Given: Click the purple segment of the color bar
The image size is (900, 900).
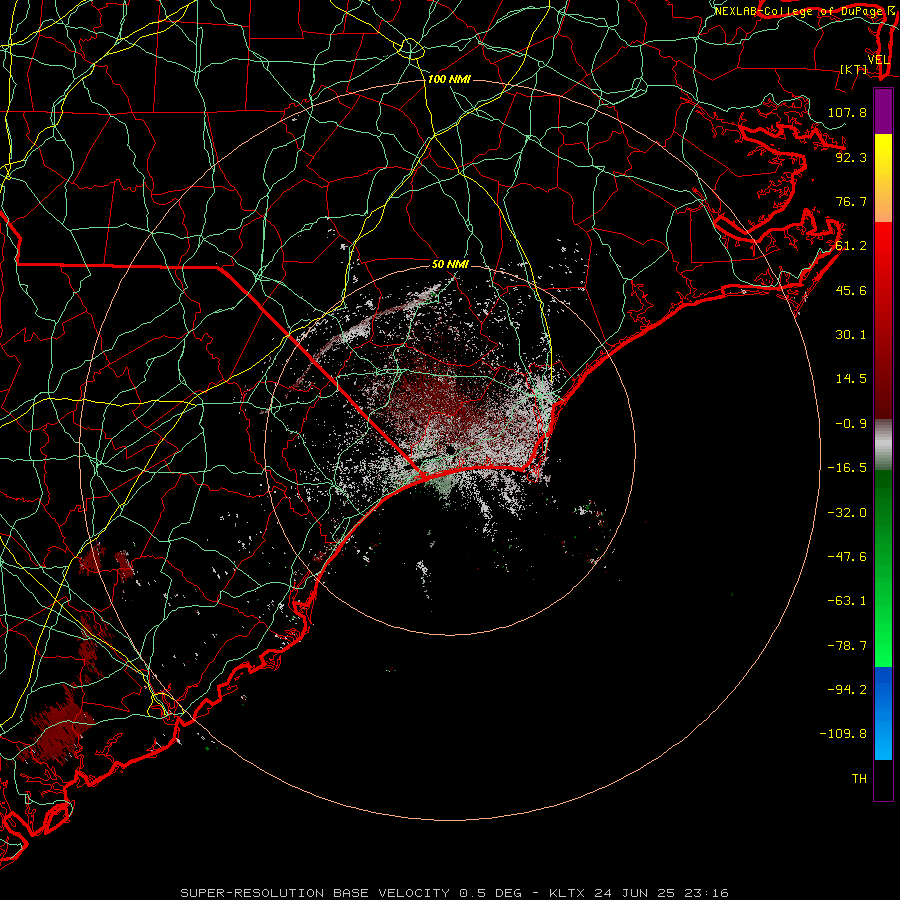Looking at the screenshot, I should 883,111.
